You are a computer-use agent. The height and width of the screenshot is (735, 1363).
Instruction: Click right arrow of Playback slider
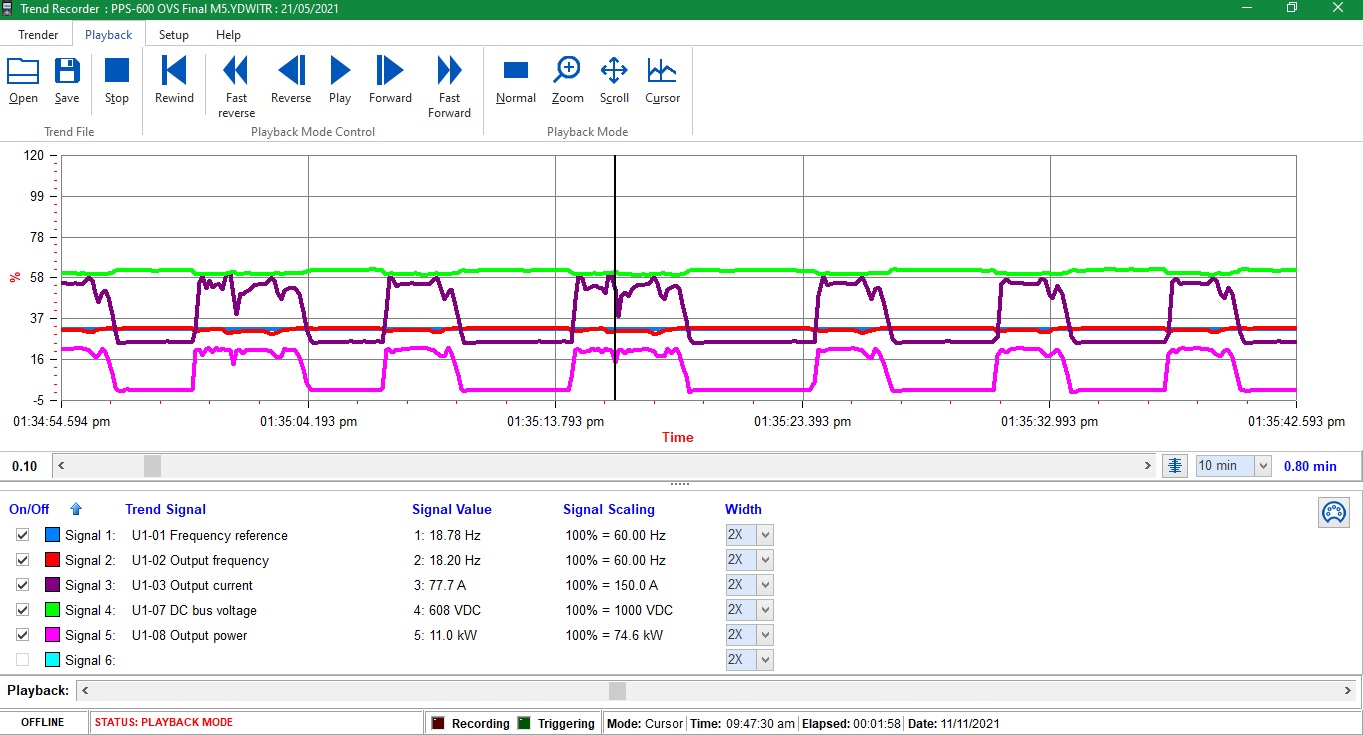click(x=1349, y=691)
